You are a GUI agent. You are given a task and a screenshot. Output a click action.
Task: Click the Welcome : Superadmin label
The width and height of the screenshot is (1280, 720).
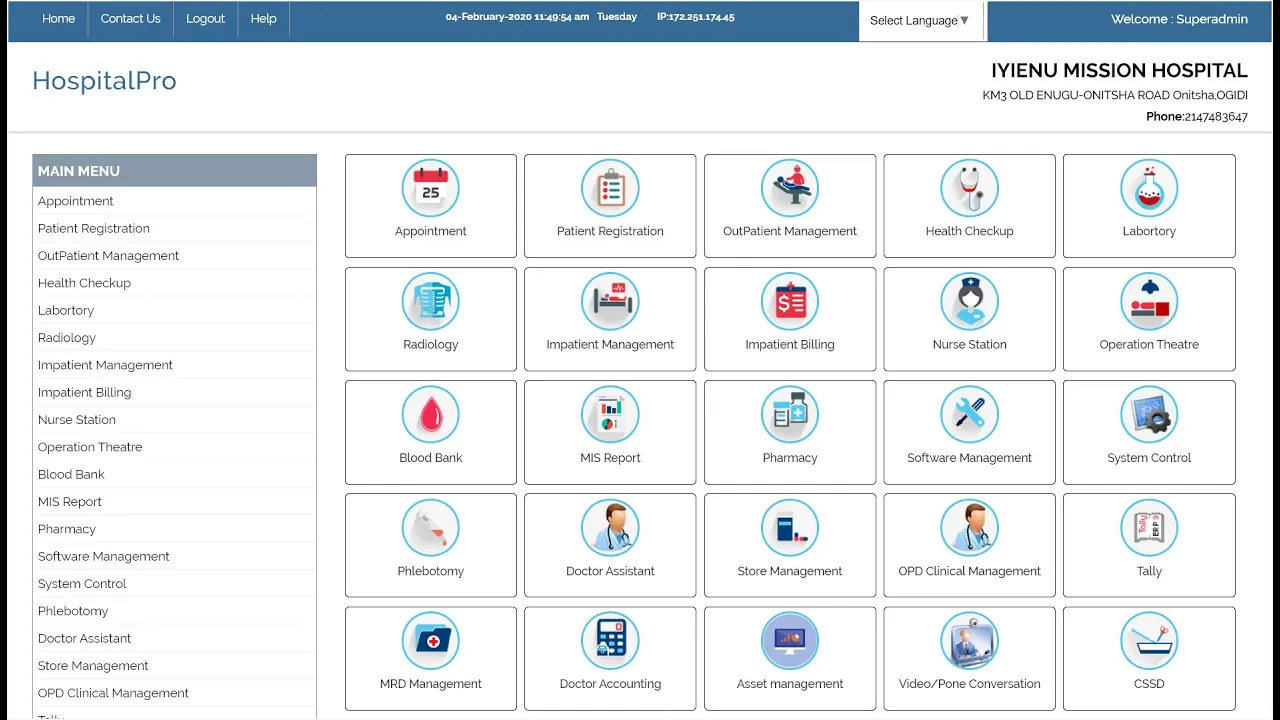coord(1179,19)
